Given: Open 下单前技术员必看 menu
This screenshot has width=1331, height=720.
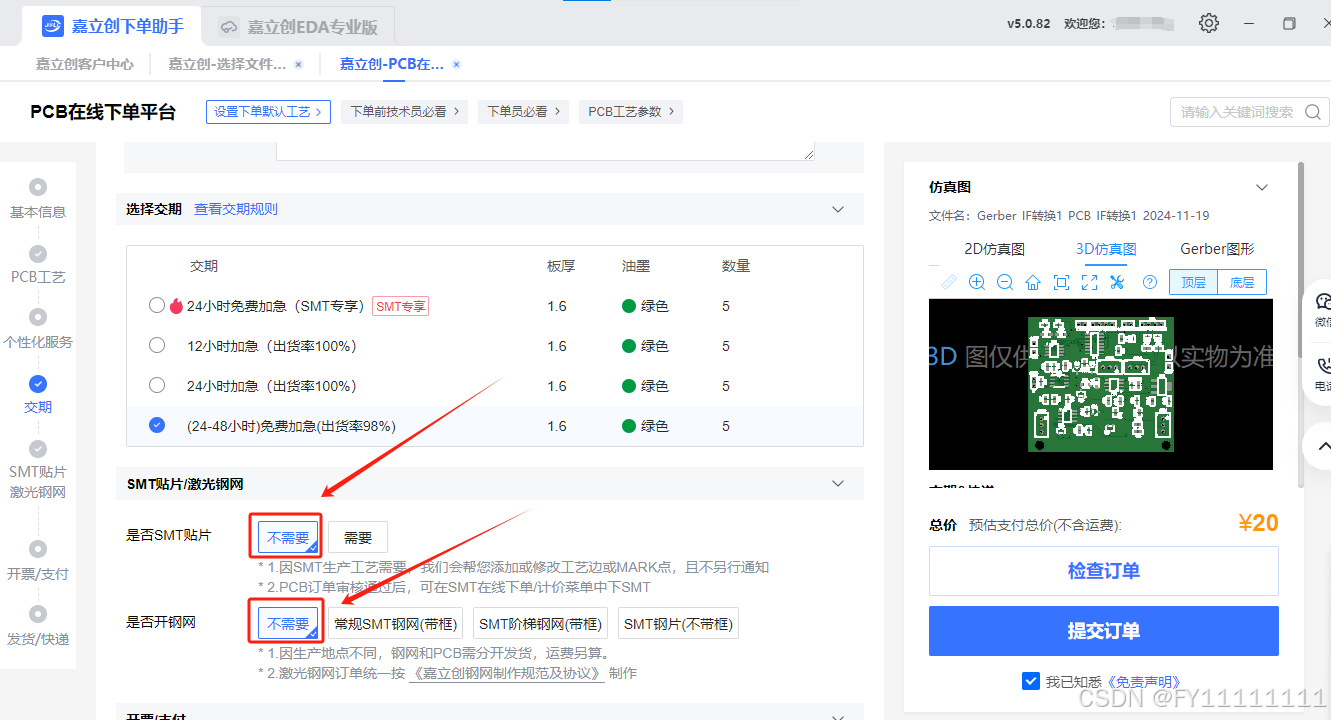Looking at the screenshot, I should click(x=404, y=112).
